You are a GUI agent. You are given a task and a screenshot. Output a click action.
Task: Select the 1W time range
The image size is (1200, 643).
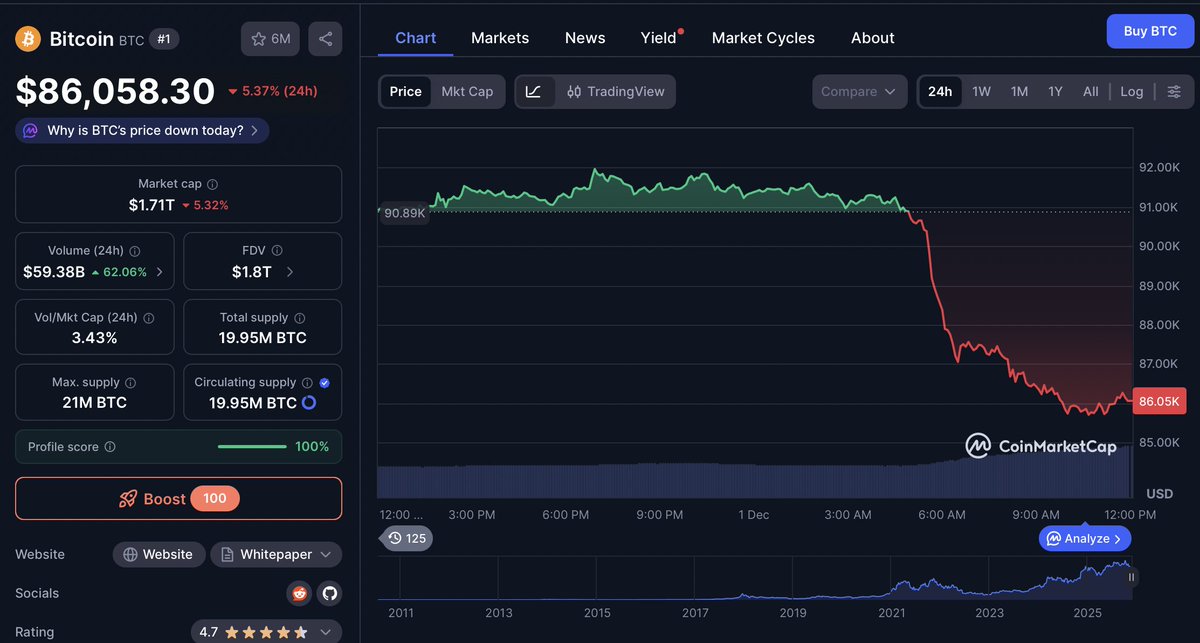pos(982,91)
